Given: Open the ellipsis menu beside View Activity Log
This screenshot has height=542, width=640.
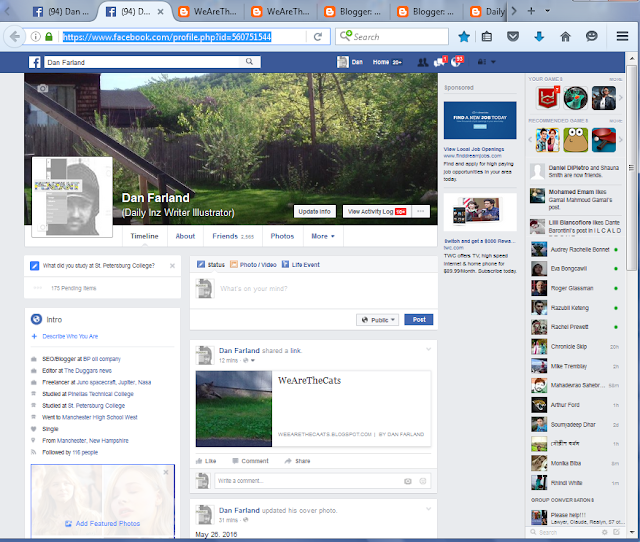Looking at the screenshot, I should (420, 211).
